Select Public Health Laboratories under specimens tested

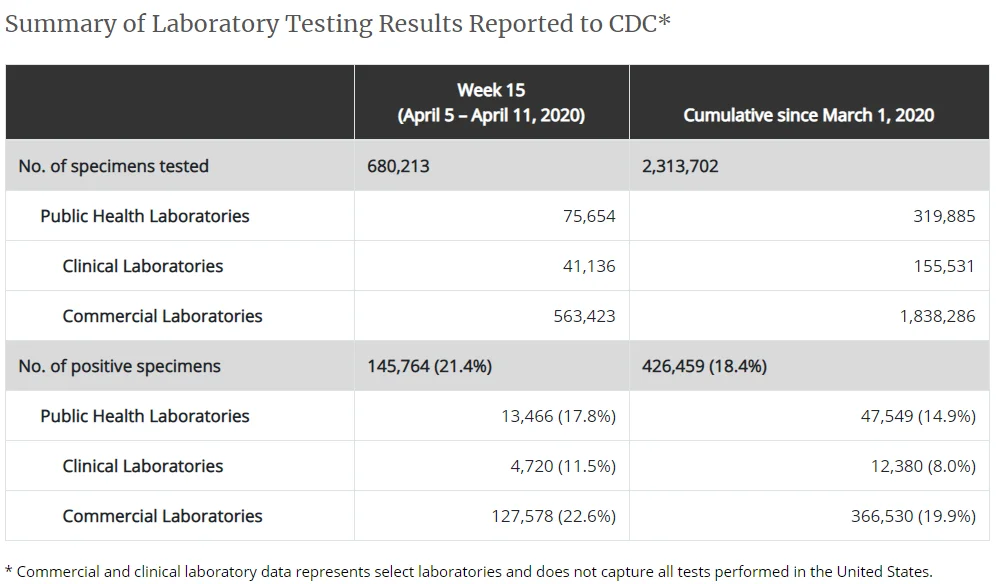[145, 216]
